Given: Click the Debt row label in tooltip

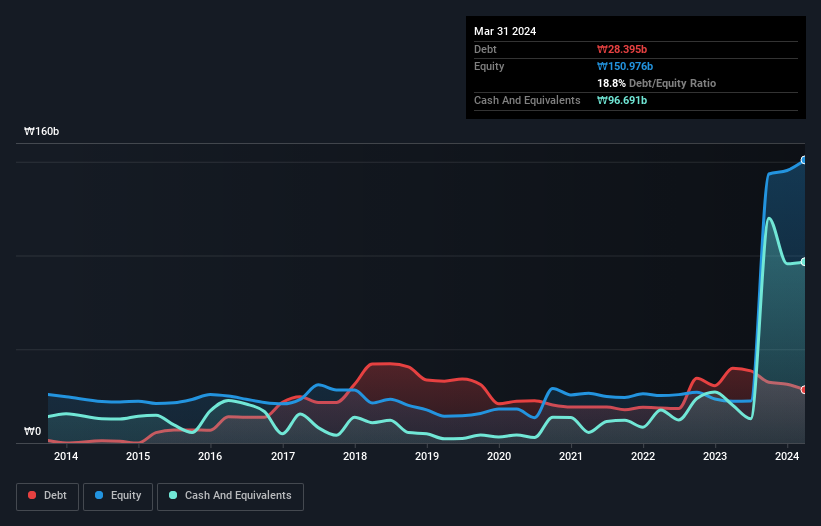Looking at the screenshot, I should click(x=485, y=49).
